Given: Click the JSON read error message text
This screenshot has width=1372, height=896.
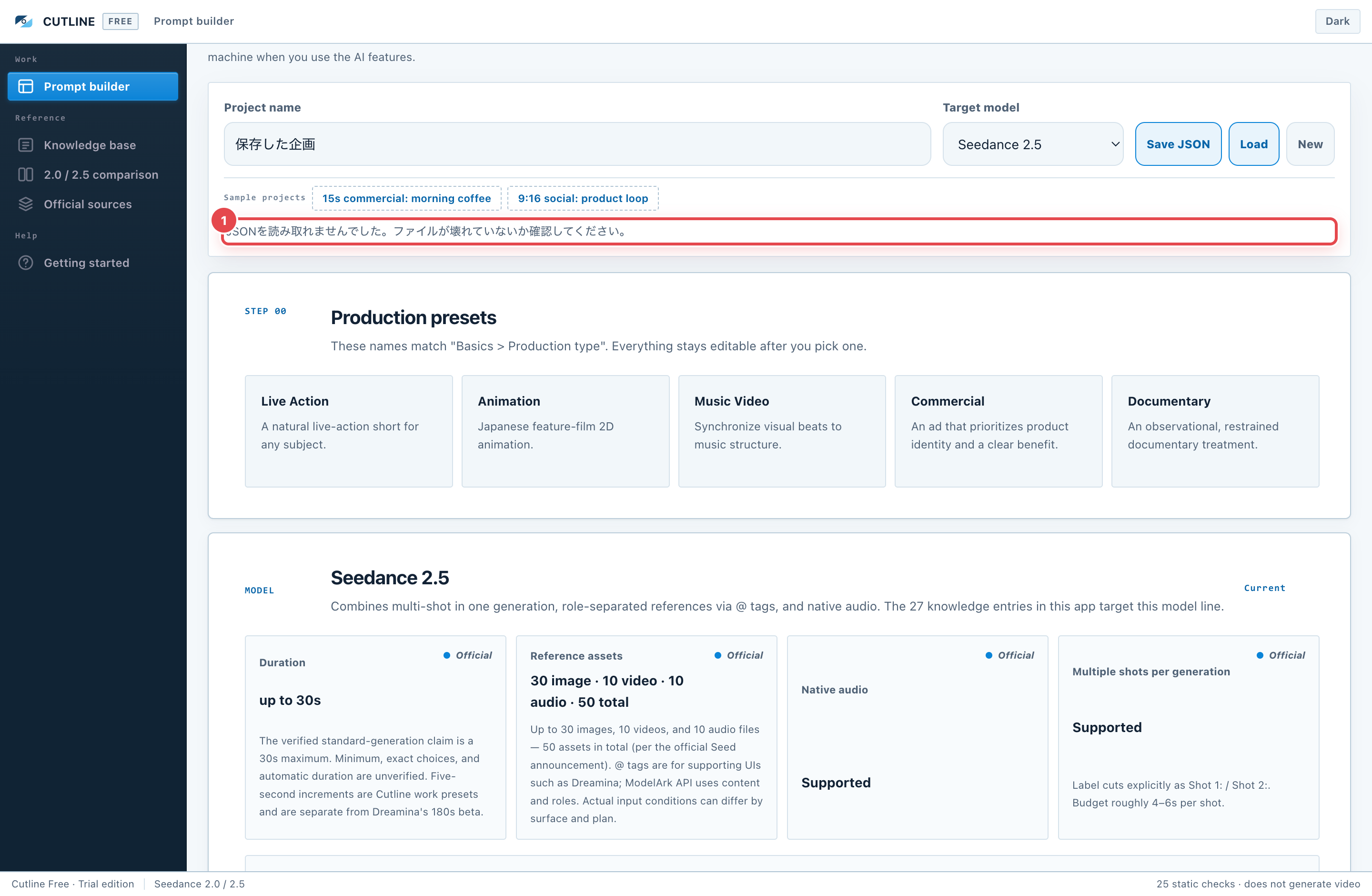Looking at the screenshot, I should click(x=426, y=231).
